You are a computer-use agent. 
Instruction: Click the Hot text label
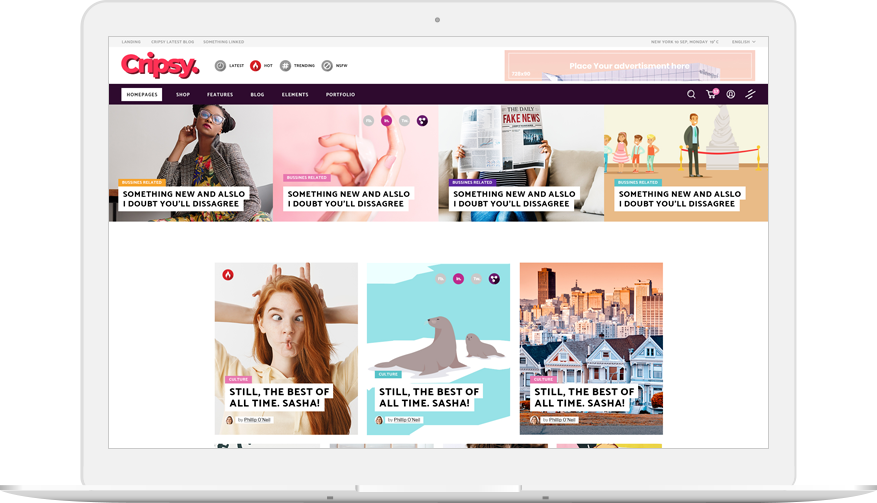pyautogui.click(x=268, y=65)
